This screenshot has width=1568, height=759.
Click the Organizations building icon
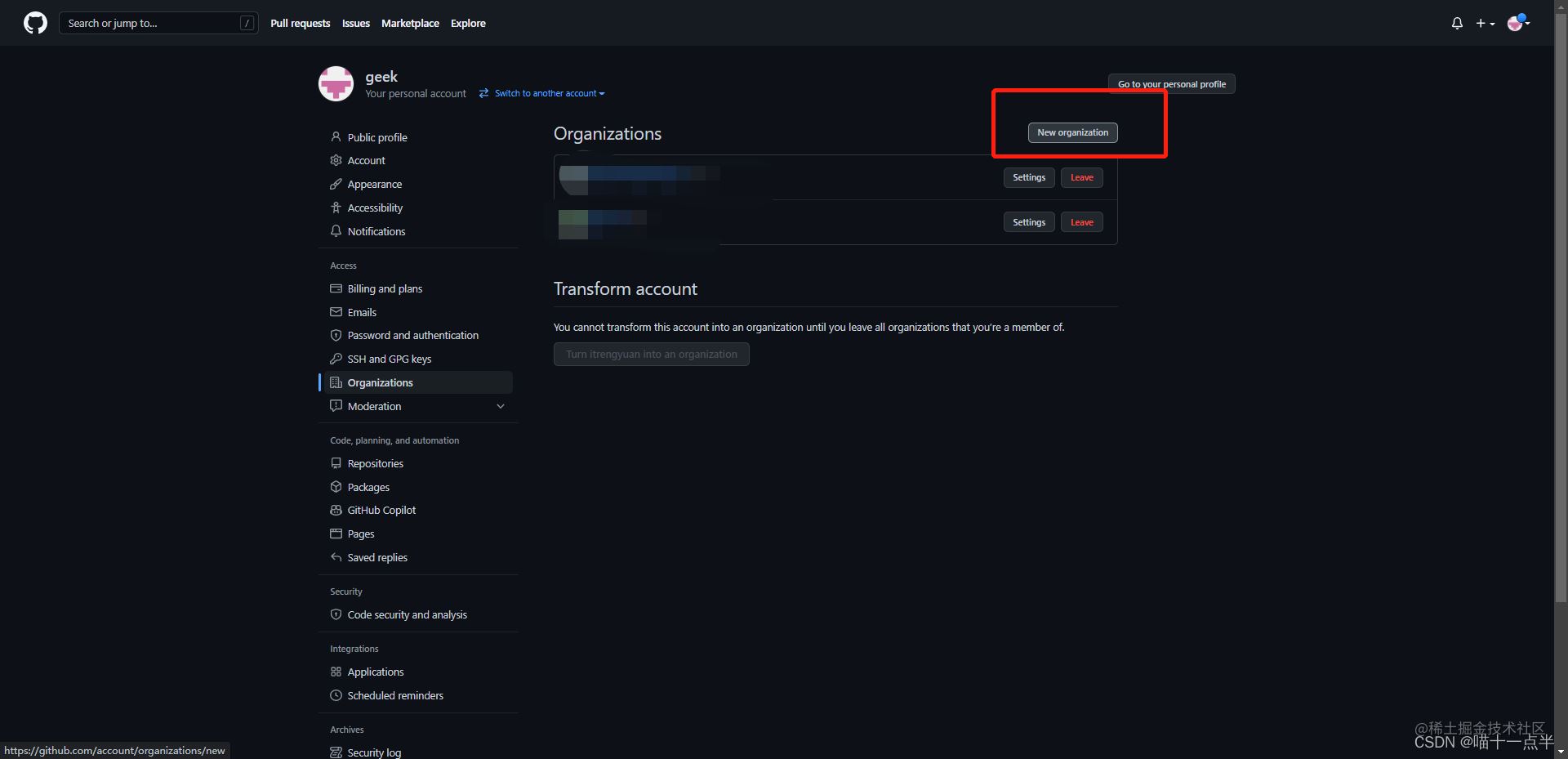pos(336,382)
